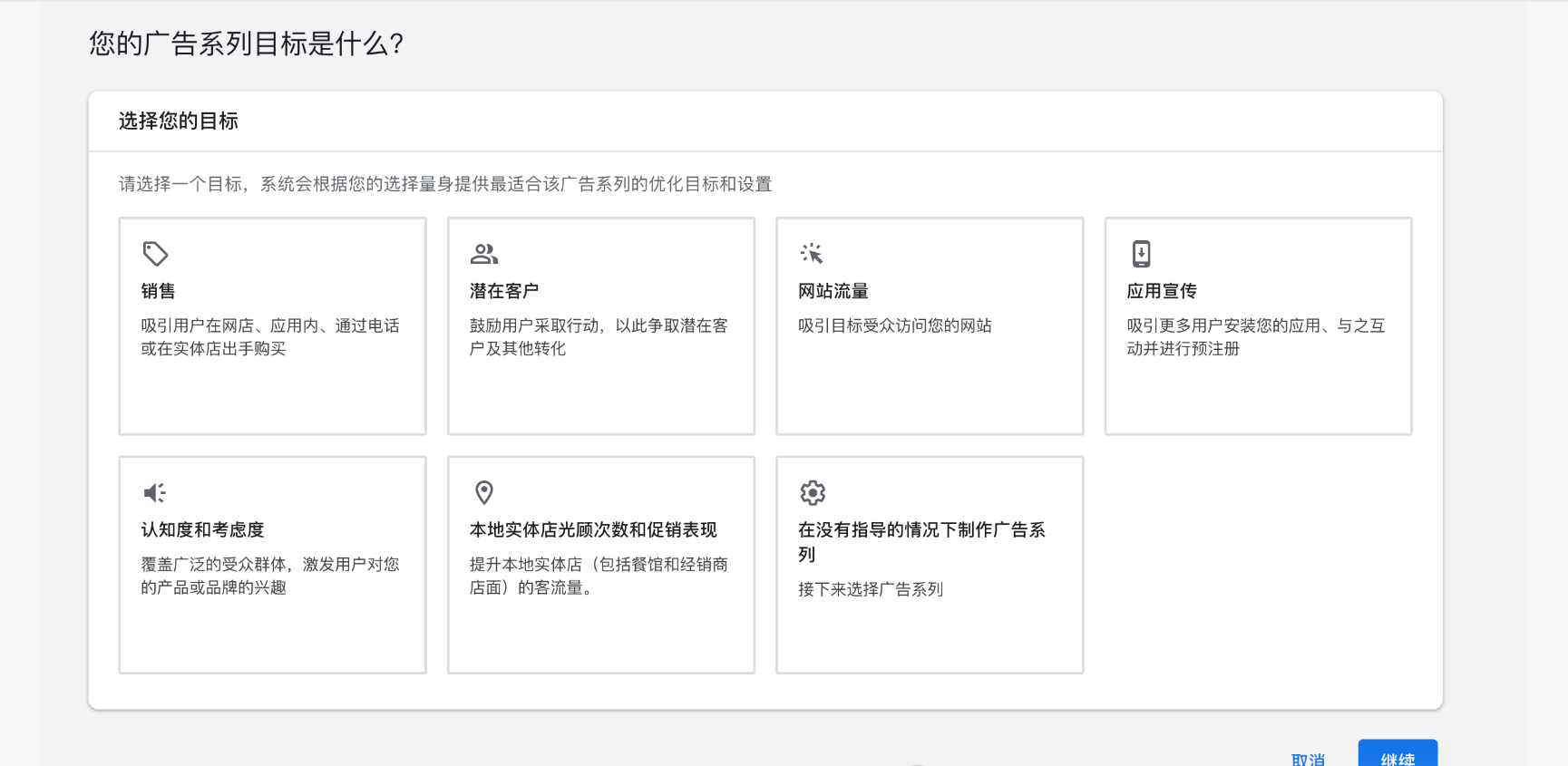The image size is (1568, 766).
Task: Click the page title 您的广告系列目标是什么?
Action: [247, 44]
